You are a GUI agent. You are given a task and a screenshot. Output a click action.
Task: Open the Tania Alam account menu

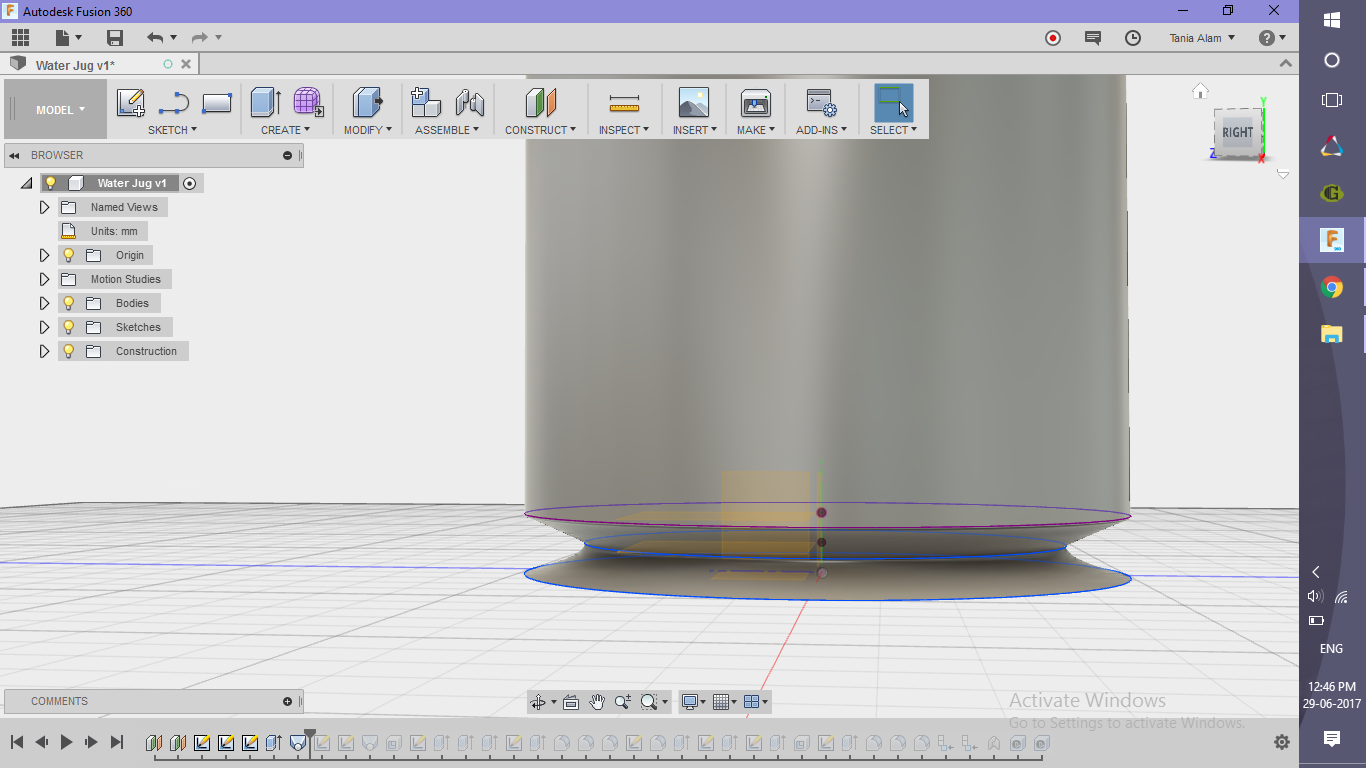tap(1202, 38)
